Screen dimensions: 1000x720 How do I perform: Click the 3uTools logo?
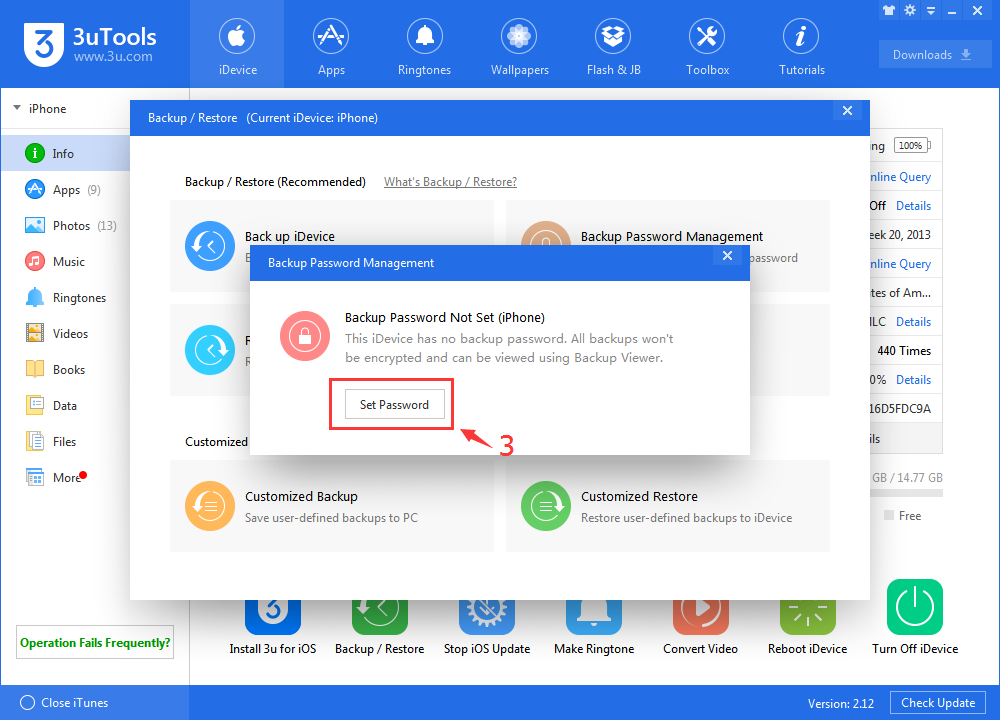coord(90,44)
